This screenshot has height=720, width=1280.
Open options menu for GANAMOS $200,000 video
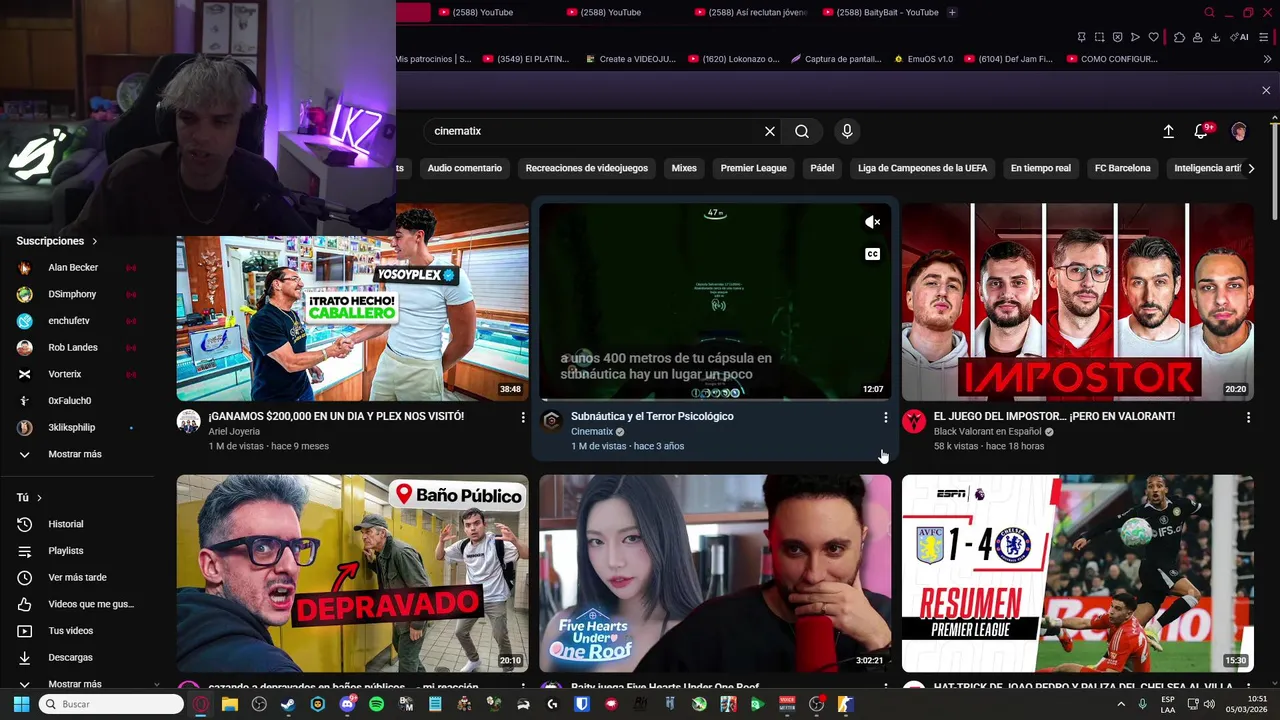(522, 417)
